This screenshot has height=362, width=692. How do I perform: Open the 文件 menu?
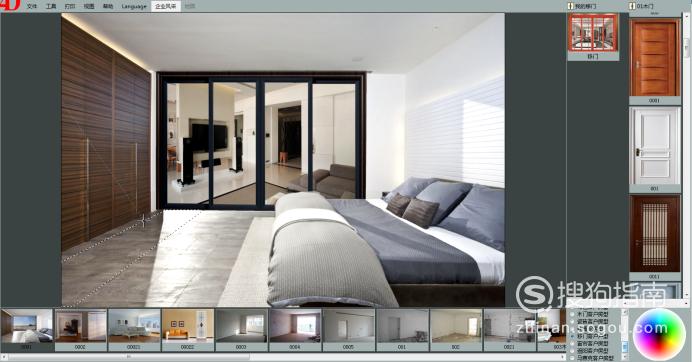coord(32,6)
